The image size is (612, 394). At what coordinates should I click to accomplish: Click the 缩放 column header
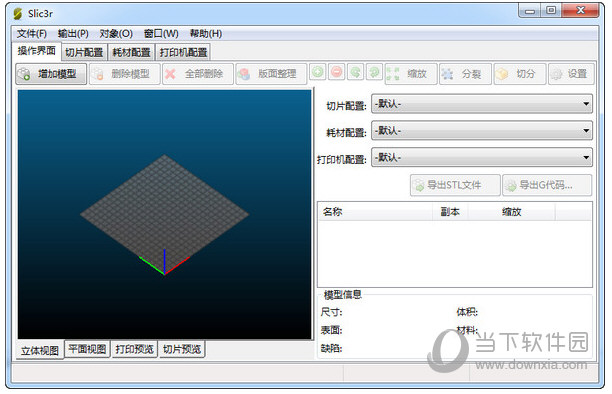point(512,212)
